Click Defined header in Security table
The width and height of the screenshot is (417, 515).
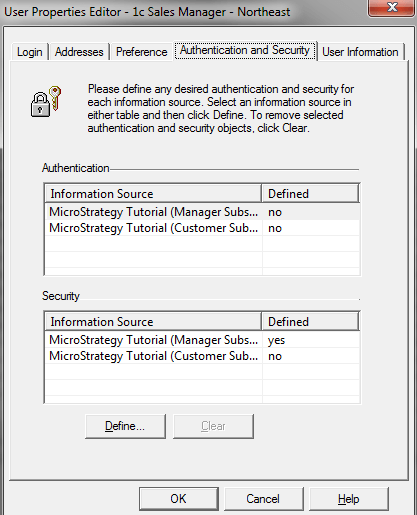click(310, 322)
